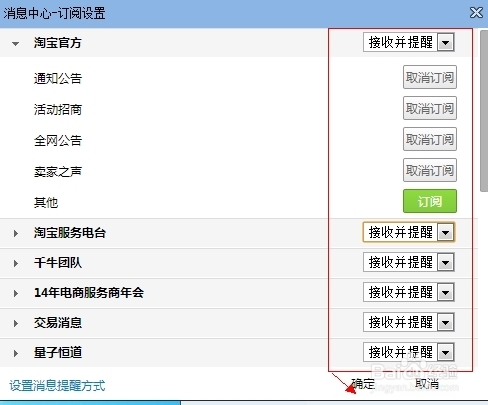The height and width of the screenshot is (405, 488).
Task: Unsubscribe from 通知公告
Action: 430,77
